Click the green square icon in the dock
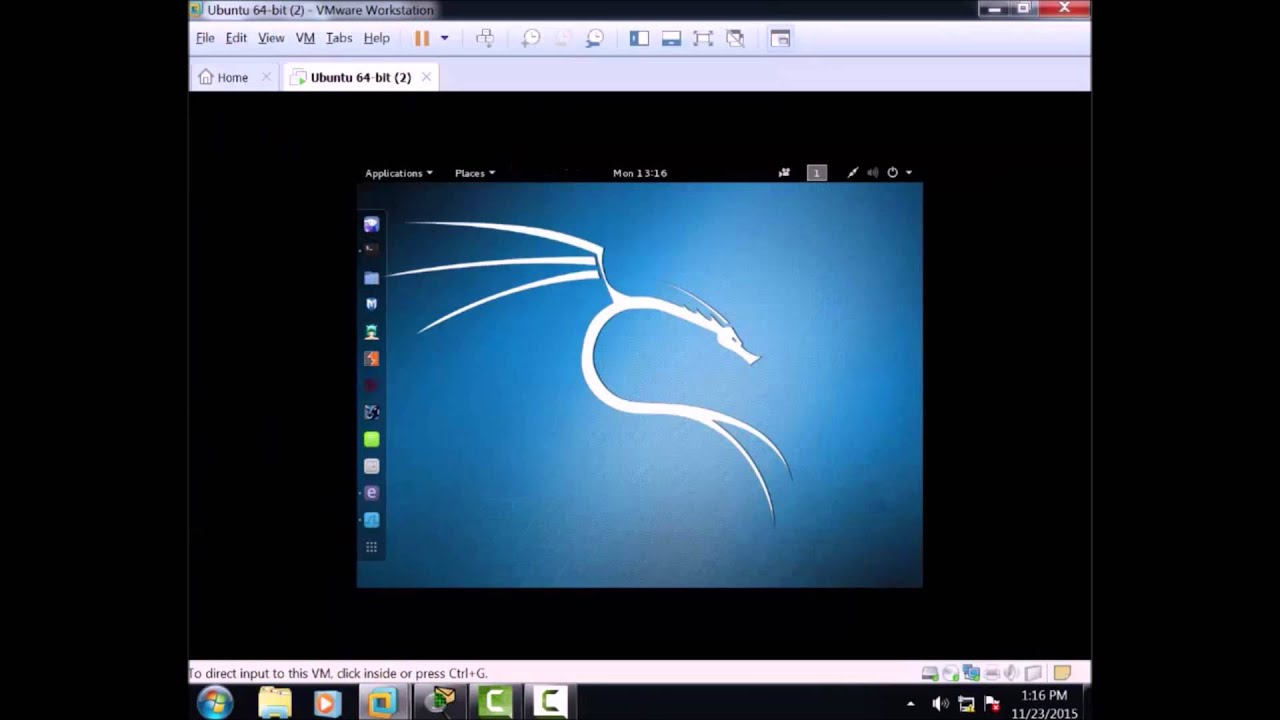The width and height of the screenshot is (1280, 720). pyautogui.click(x=371, y=439)
